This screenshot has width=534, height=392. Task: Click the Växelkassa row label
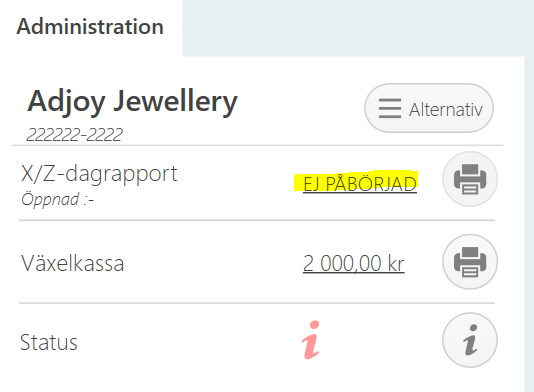tap(73, 264)
